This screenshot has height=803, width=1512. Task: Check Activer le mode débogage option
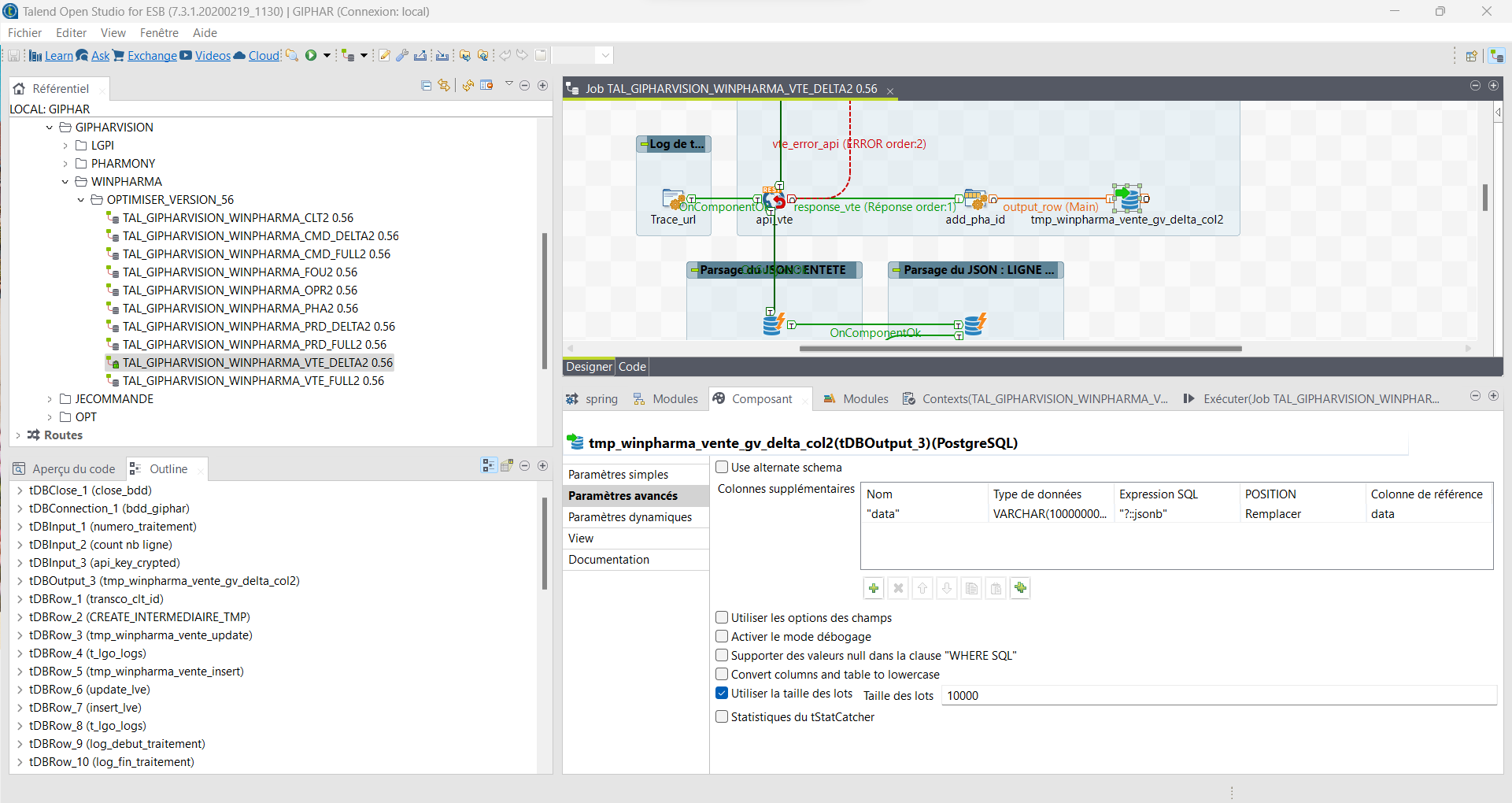click(x=722, y=637)
